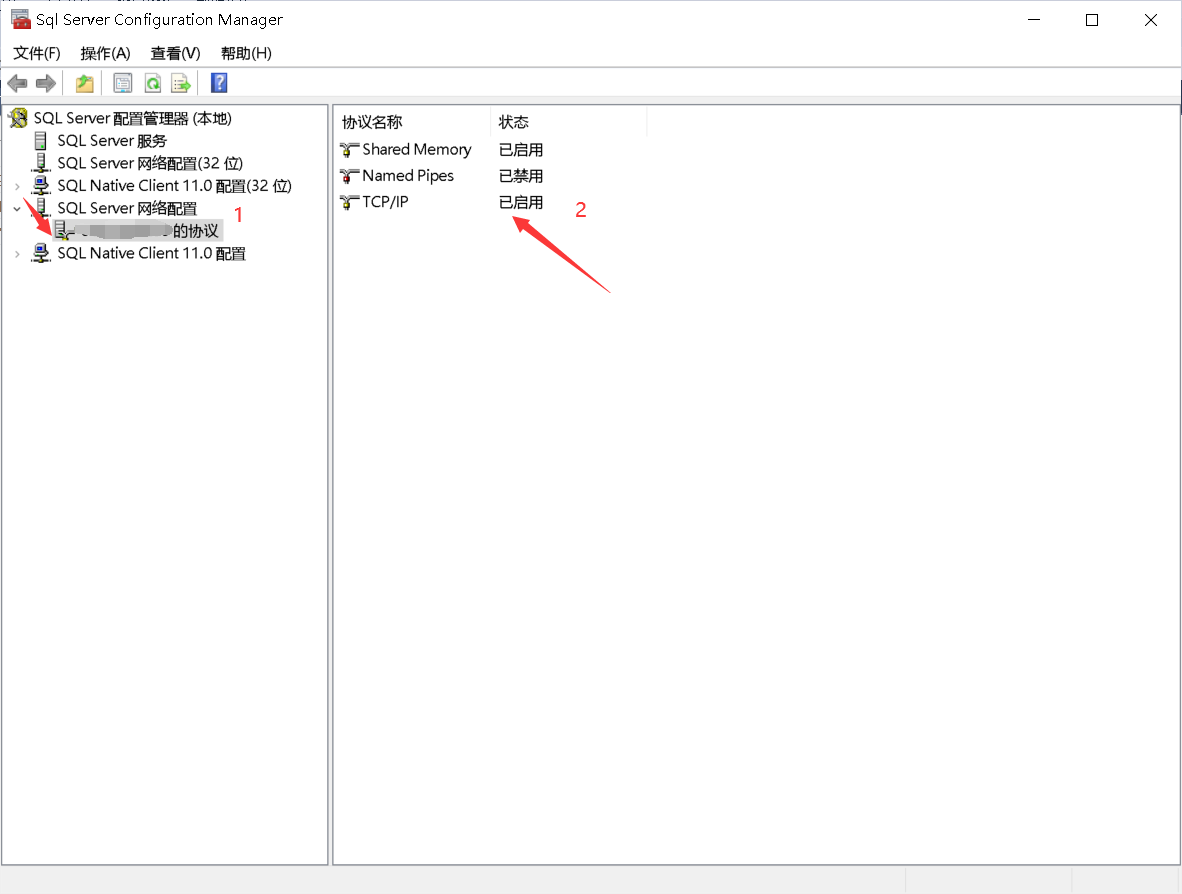
Task: Click the Refresh toolbar icon
Action: (x=153, y=83)
